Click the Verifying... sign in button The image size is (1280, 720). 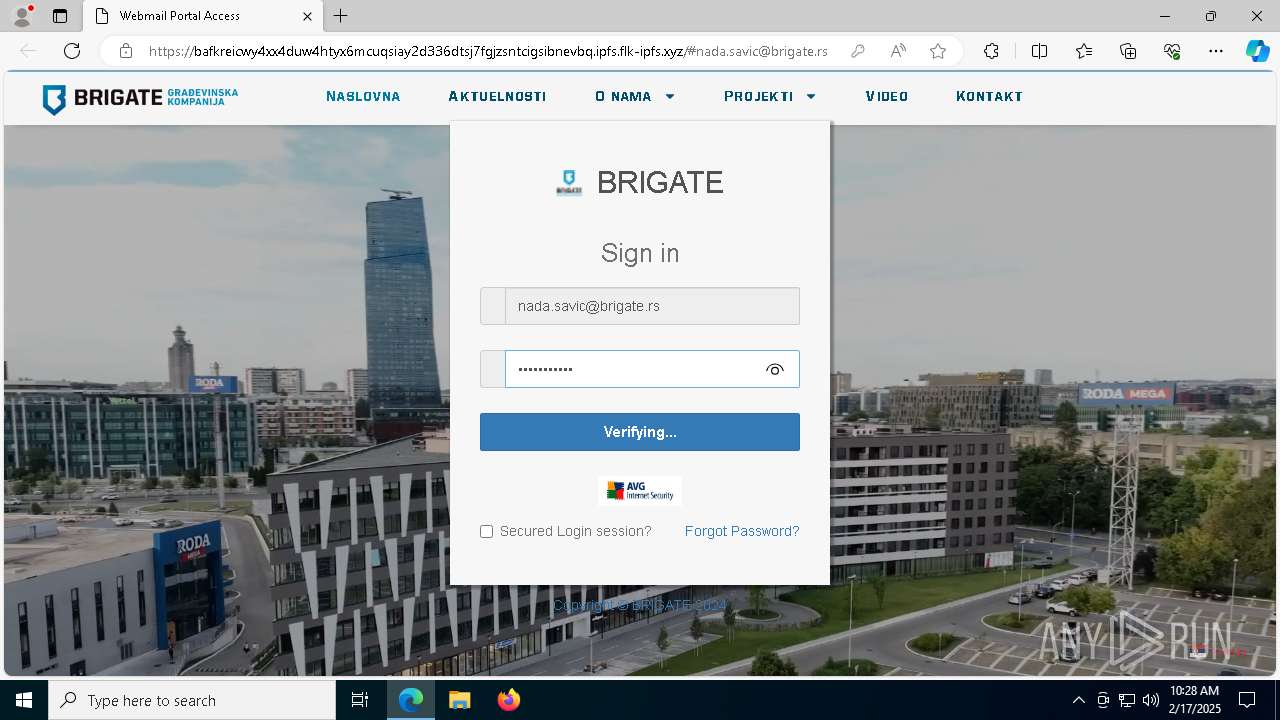pos(640,432)
